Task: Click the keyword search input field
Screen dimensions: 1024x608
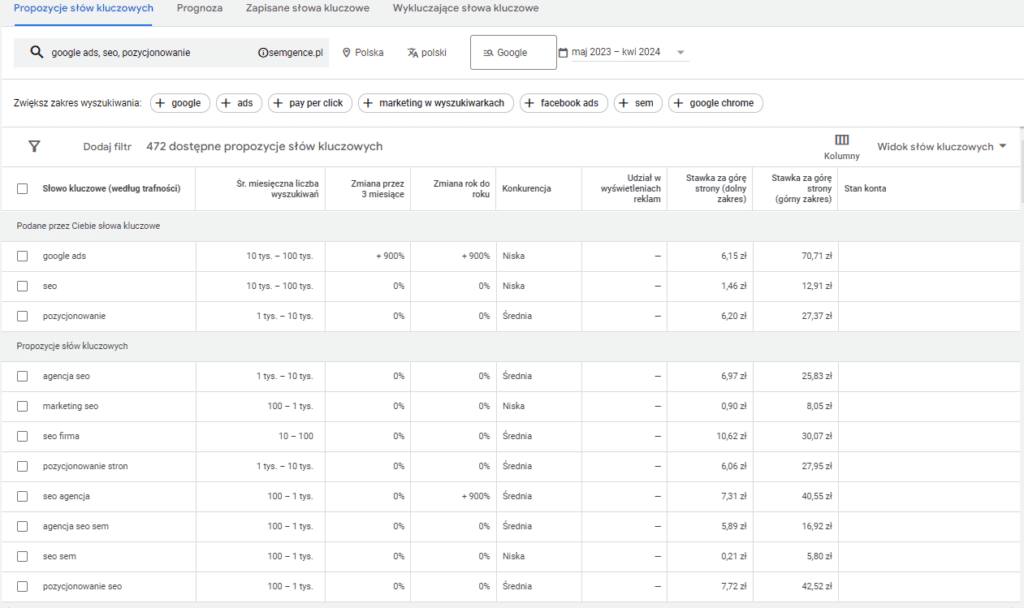Action: tap(150, 53)
